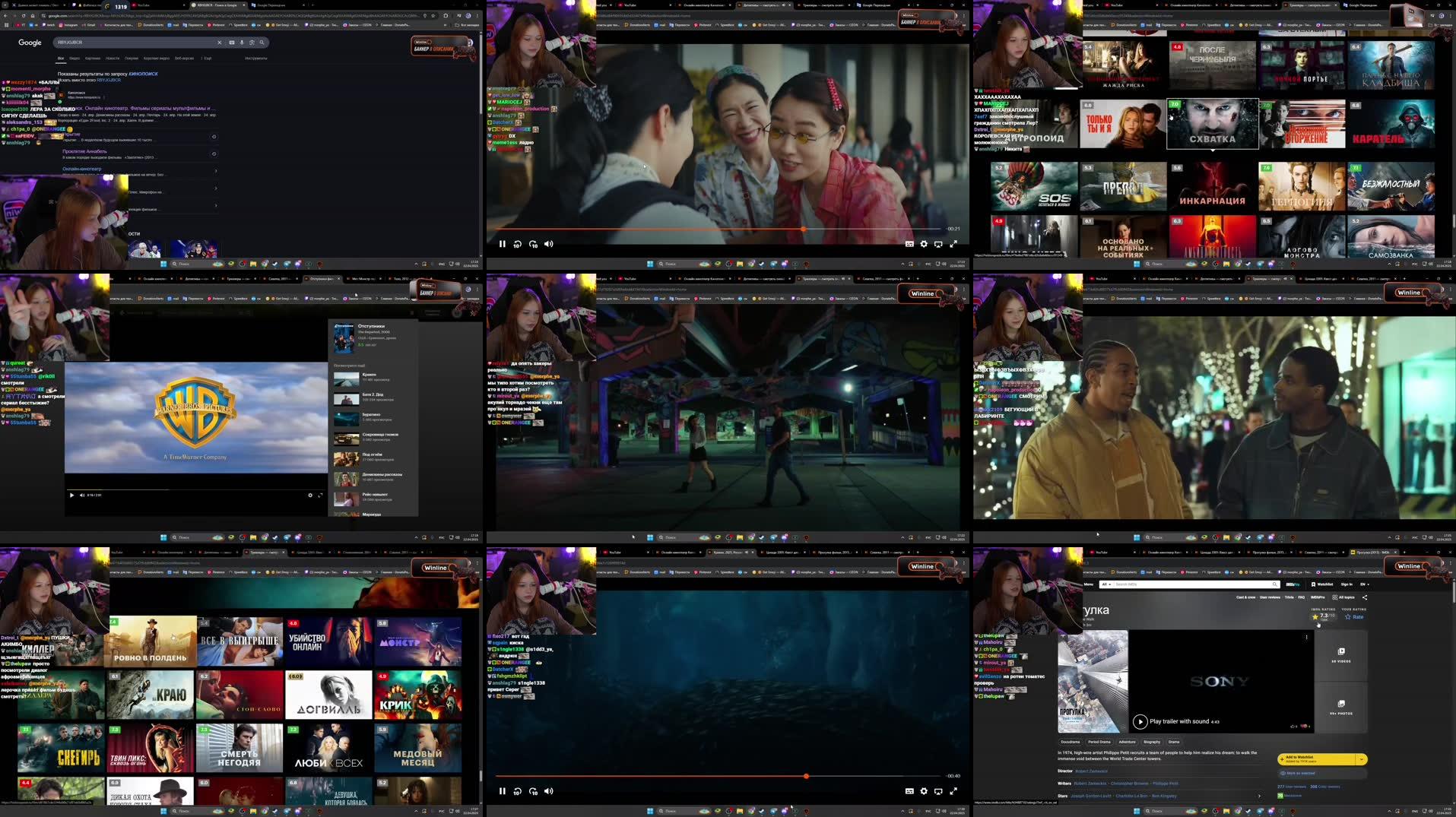1456x817 pixels.
Task: Expand the Stars row chevron on IMDb
Action: (x=1259, y=796)
